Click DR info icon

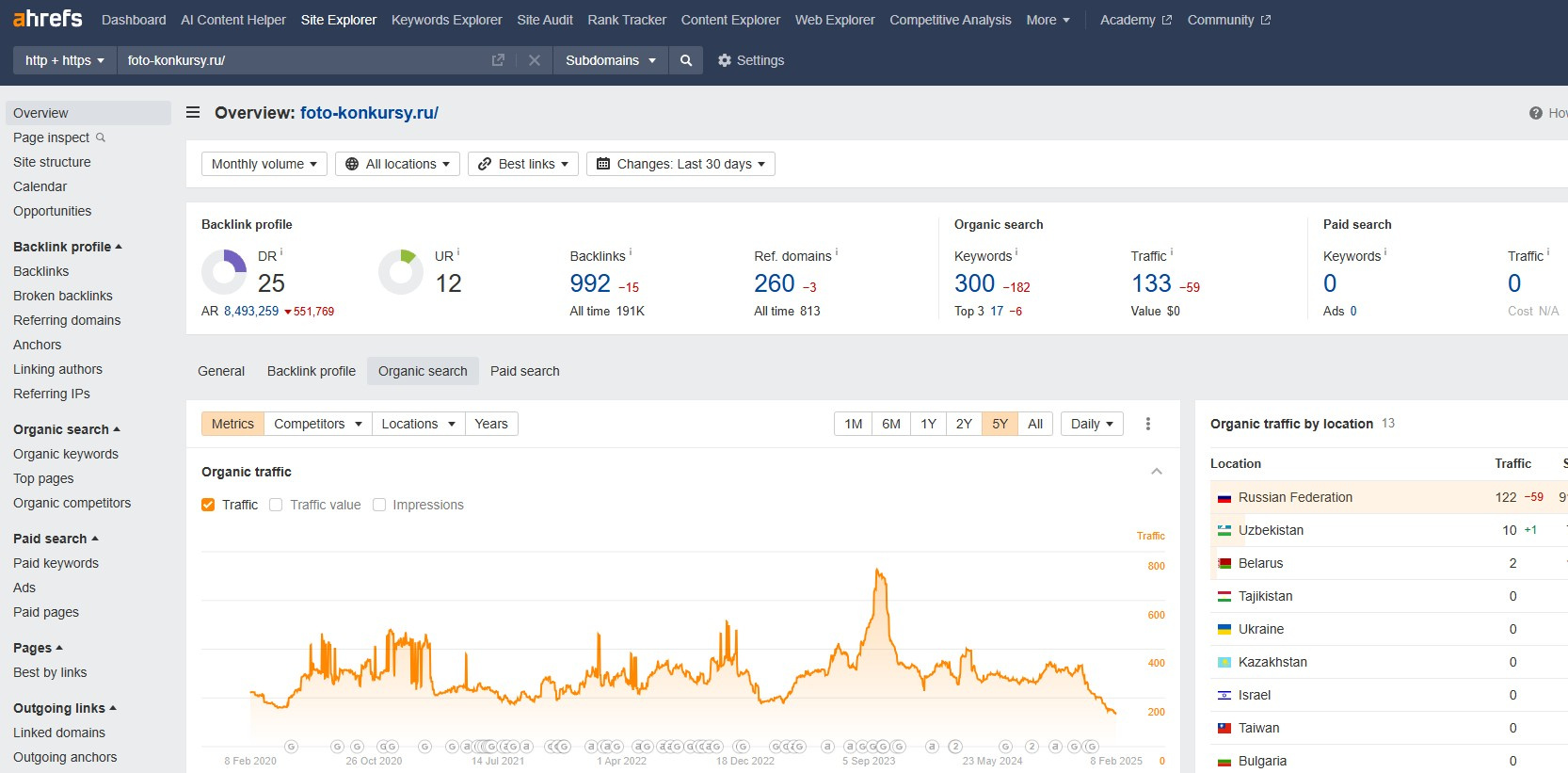point(281,252)
